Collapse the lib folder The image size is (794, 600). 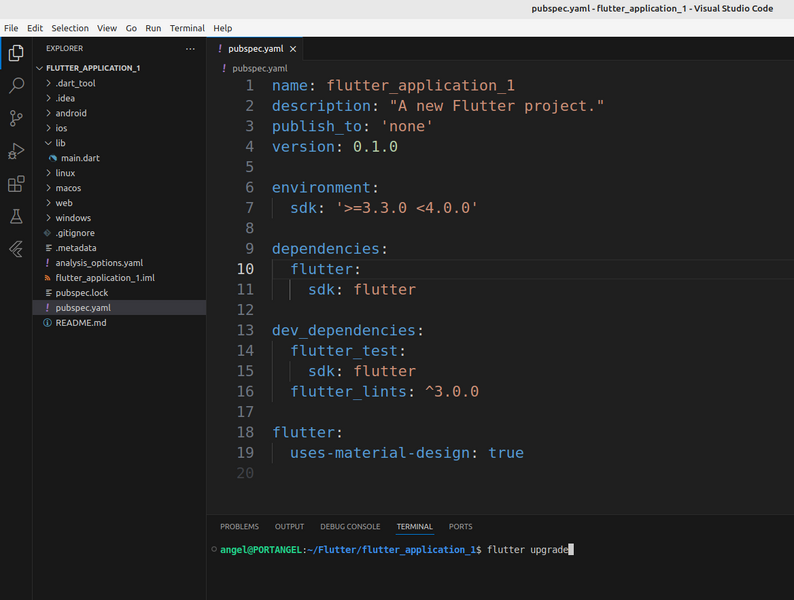tap(49, 143)
